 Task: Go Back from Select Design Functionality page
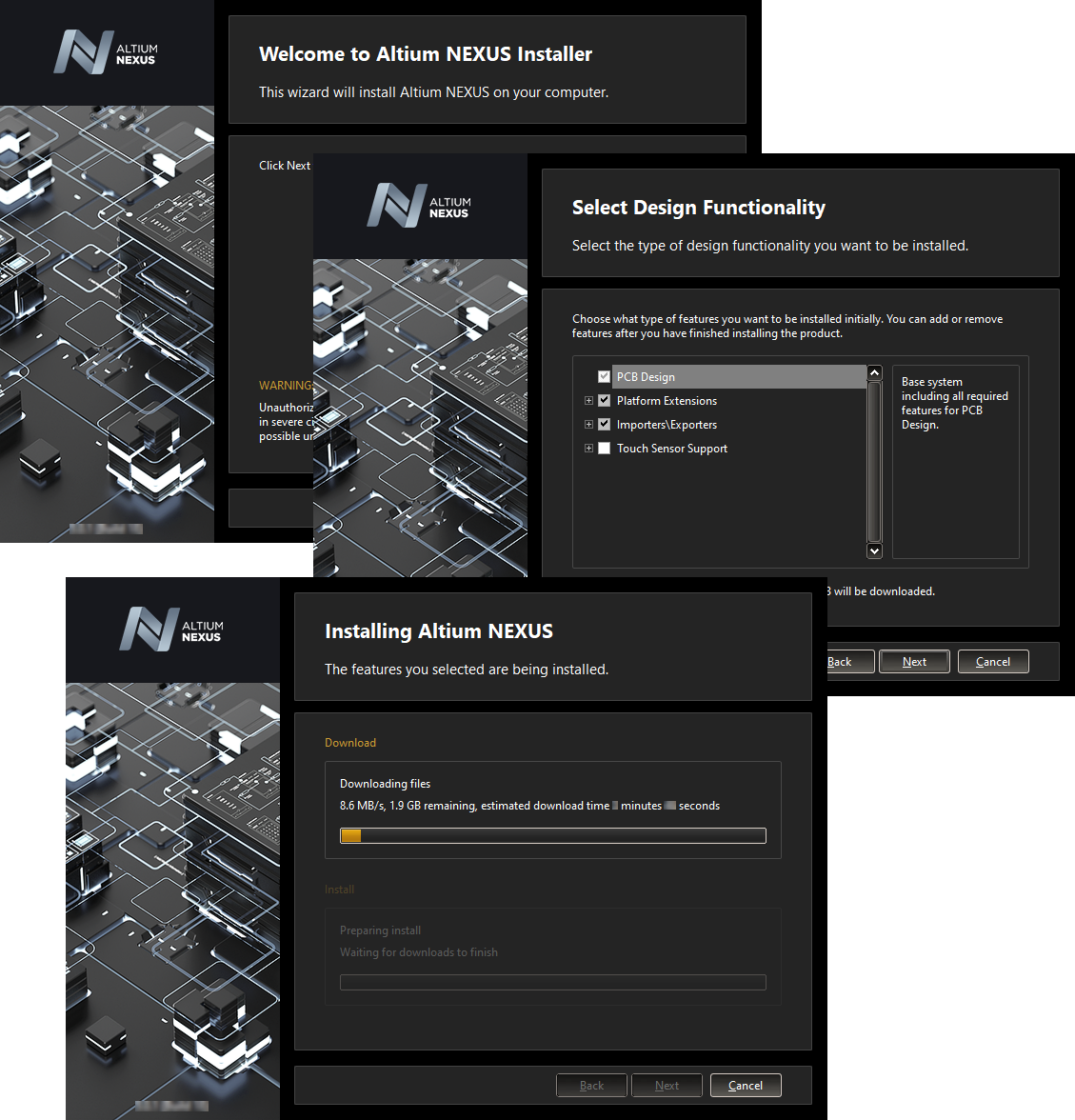(847, 662)
